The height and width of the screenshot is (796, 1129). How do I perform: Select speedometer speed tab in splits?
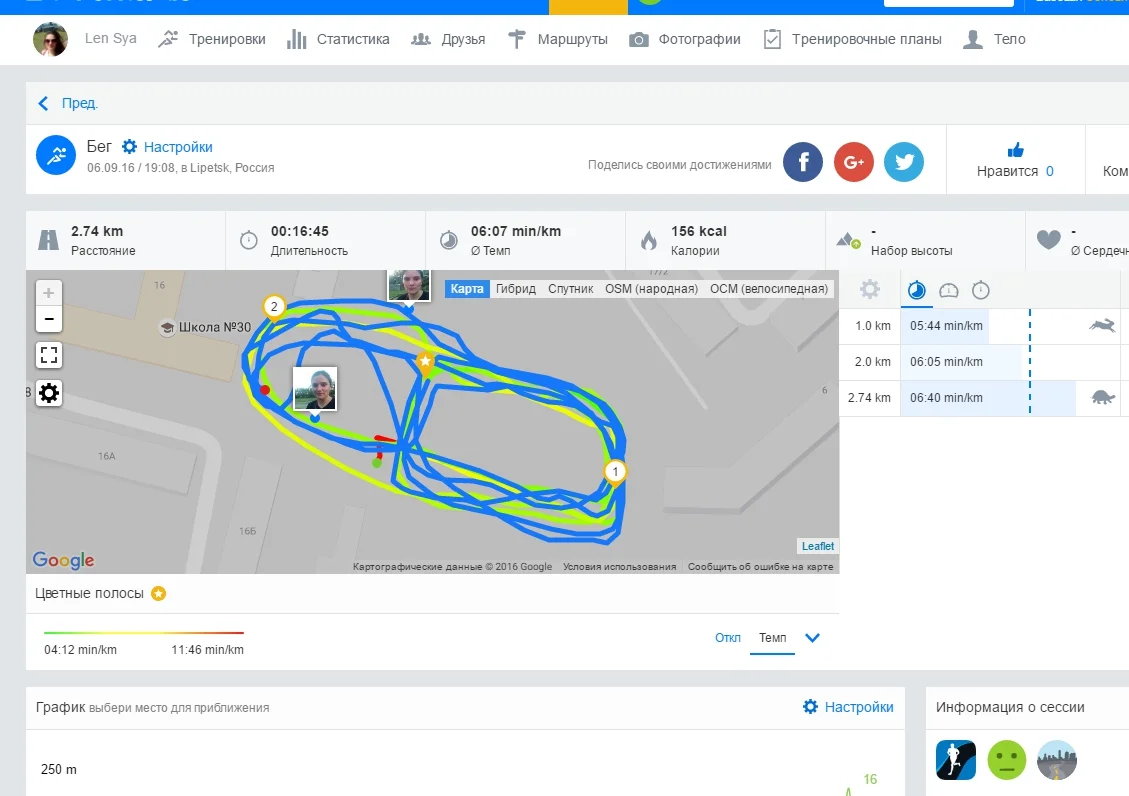[x=949, y=290]
